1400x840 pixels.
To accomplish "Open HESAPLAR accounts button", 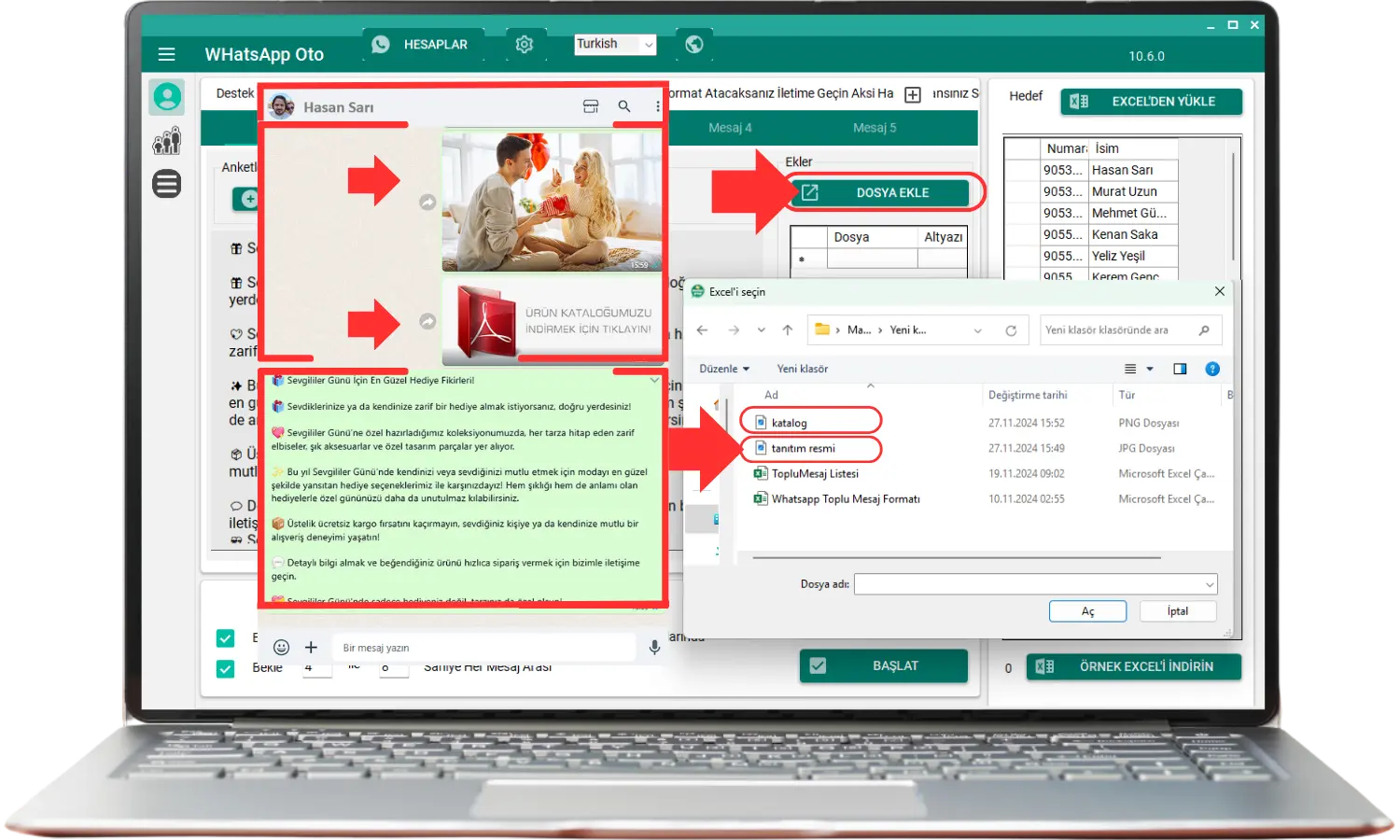I will [x=424, y=44].
